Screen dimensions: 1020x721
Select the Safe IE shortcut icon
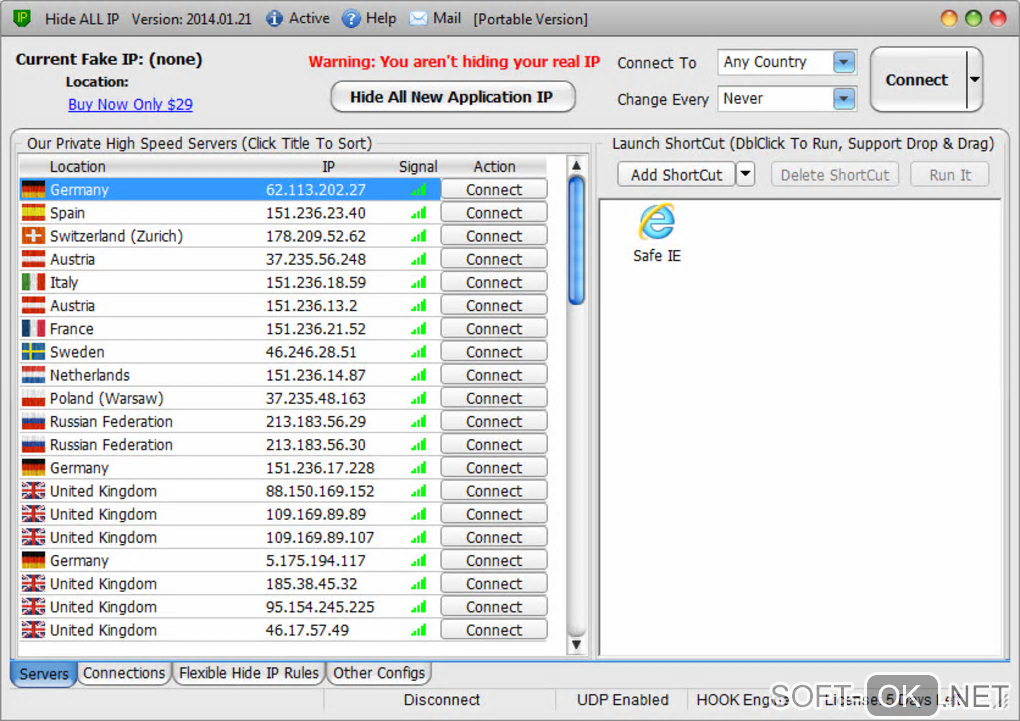coord(657,222)
